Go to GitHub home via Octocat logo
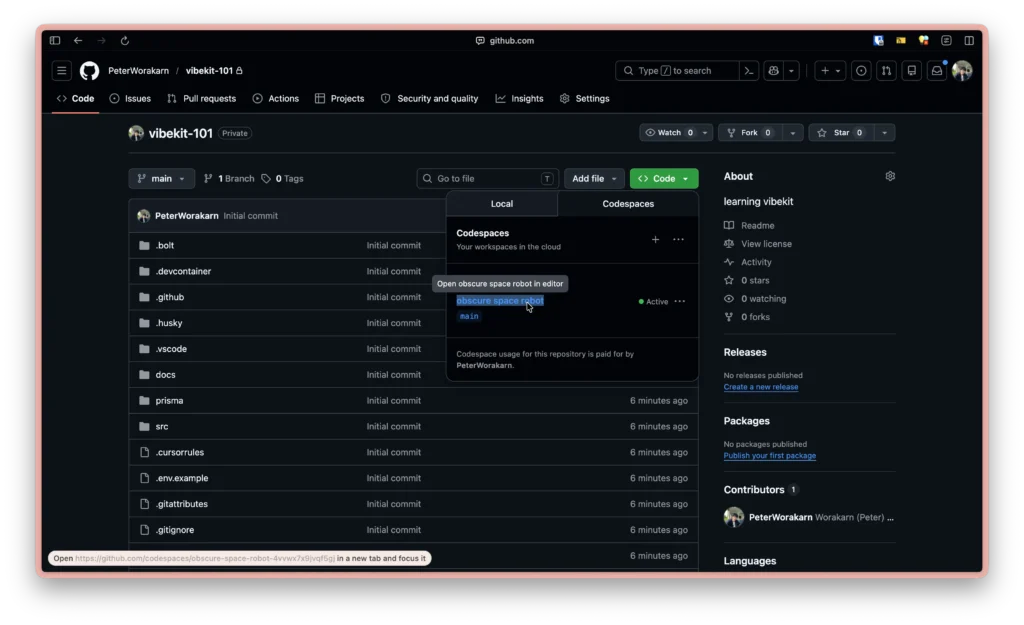This screenshot has height=625, width=1024. [89, 71]
